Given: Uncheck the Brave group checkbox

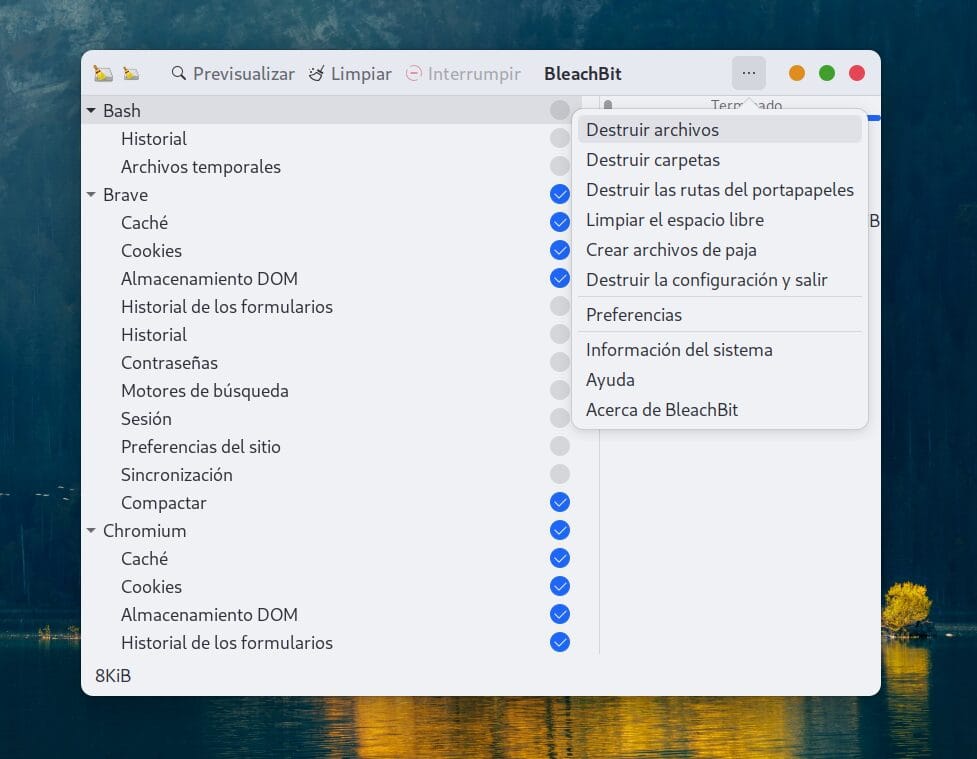Looking at the screenshot, I should [560, 194].
